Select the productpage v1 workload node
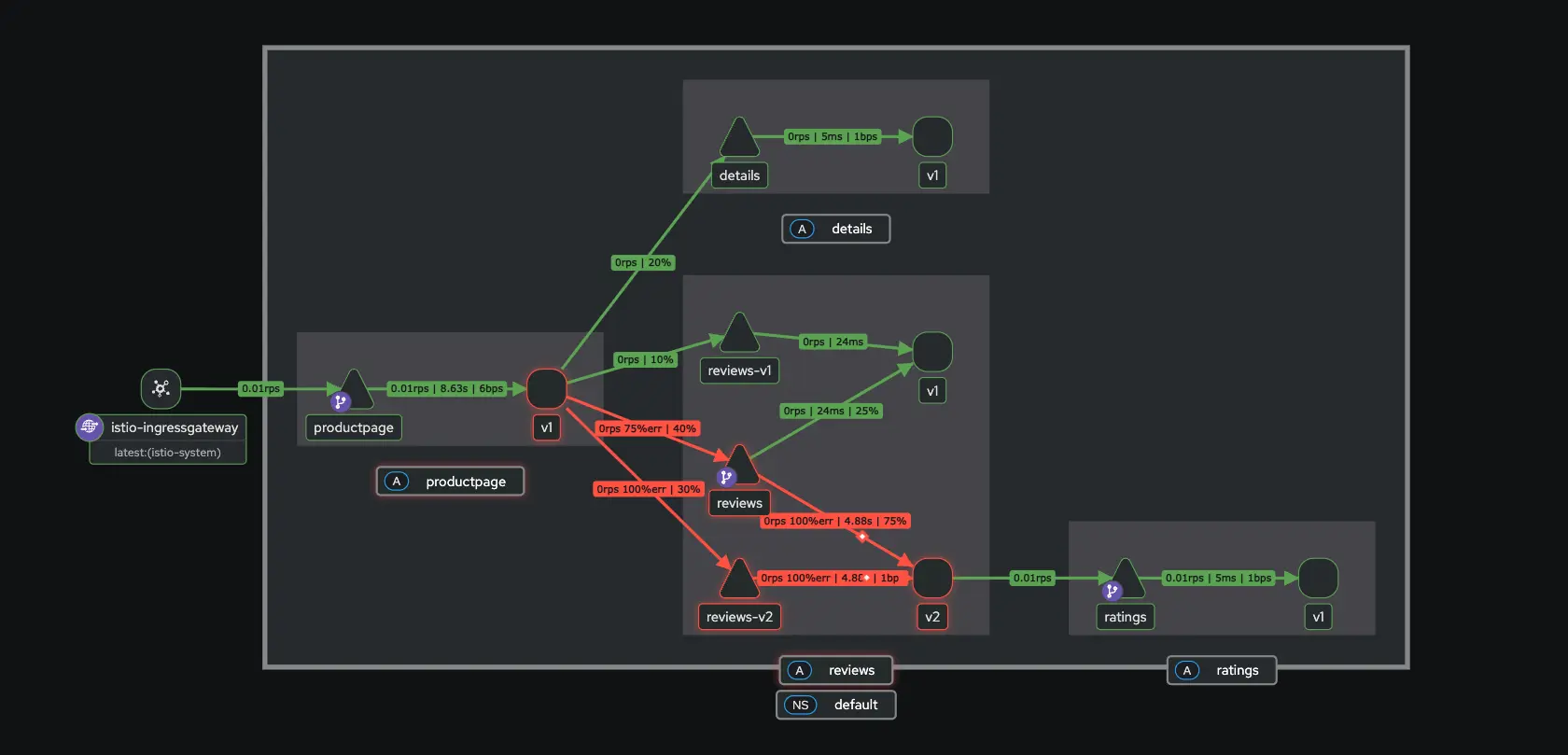The image size is (1568, 755). click(x=546, y=388)
